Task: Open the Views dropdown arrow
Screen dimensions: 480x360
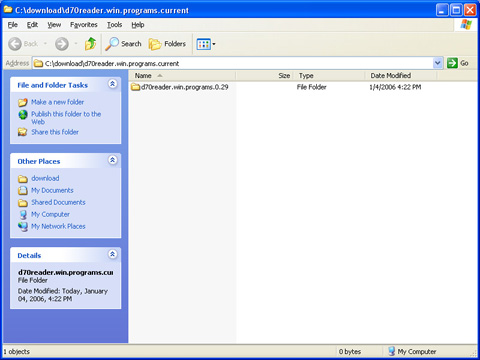Action: 214,44
